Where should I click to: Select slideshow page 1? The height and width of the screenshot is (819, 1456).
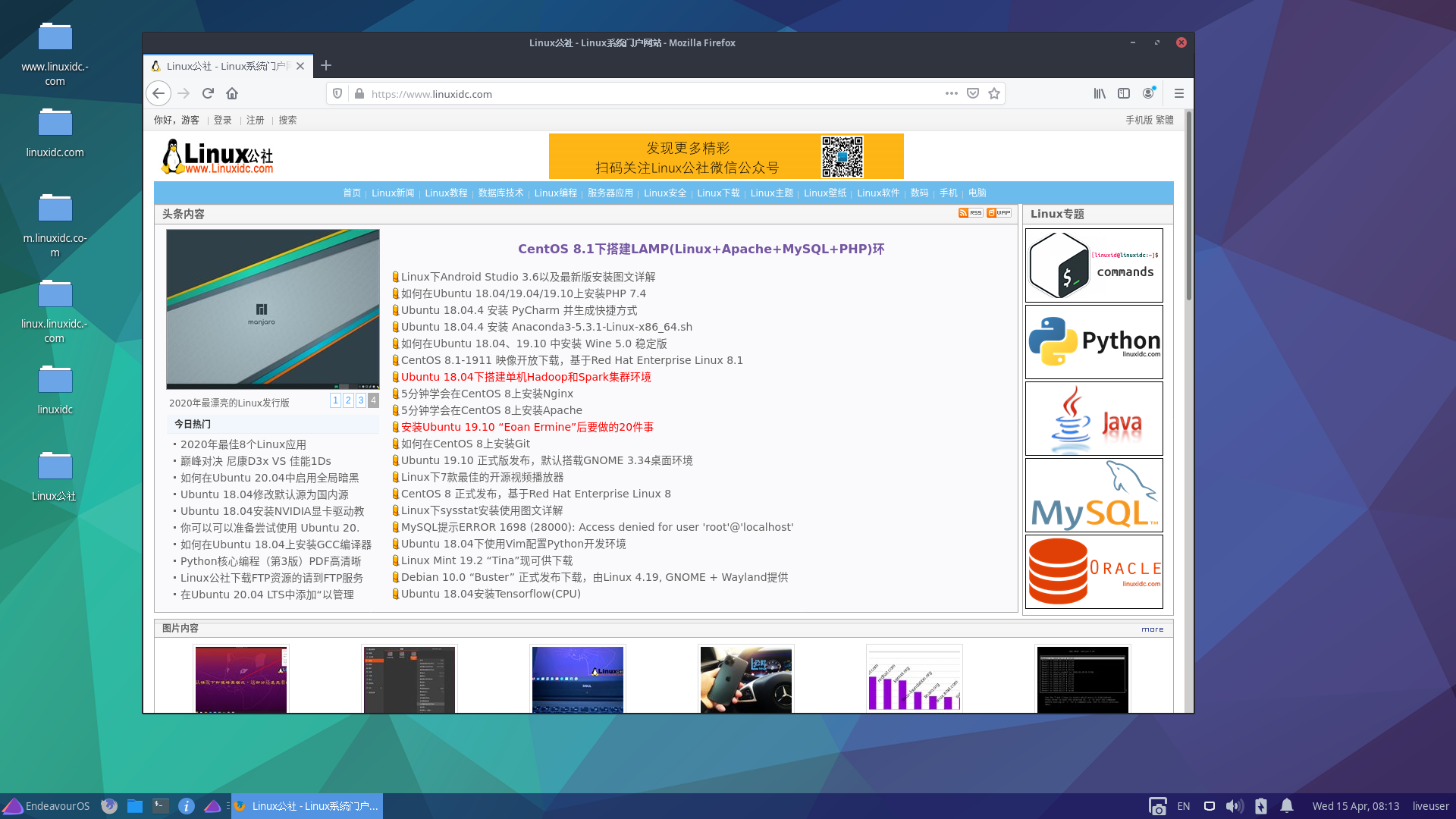[335, 400]
